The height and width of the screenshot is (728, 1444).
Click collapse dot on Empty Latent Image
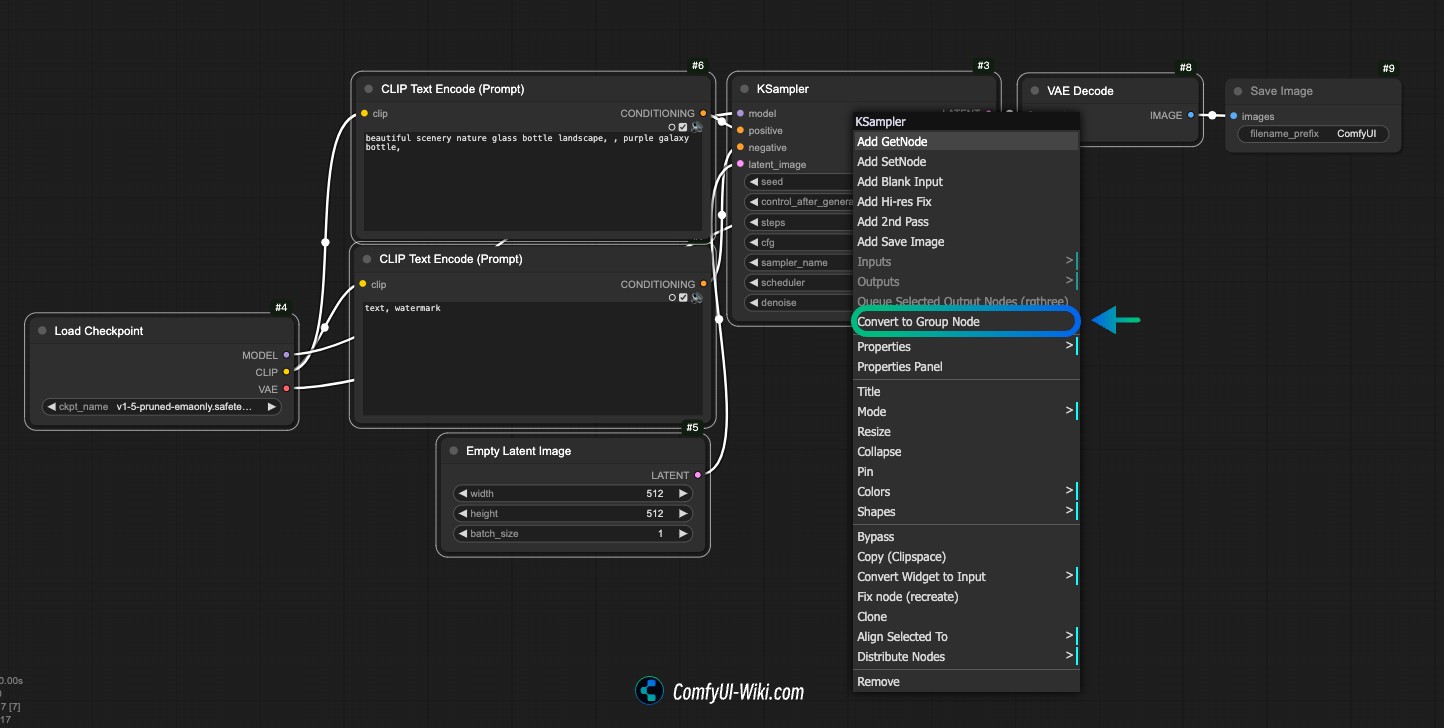click(454, 451)
